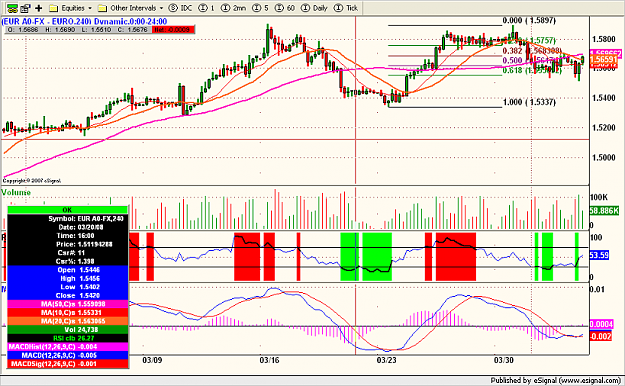Click the Low 1.5402 row

pos(68,287)
